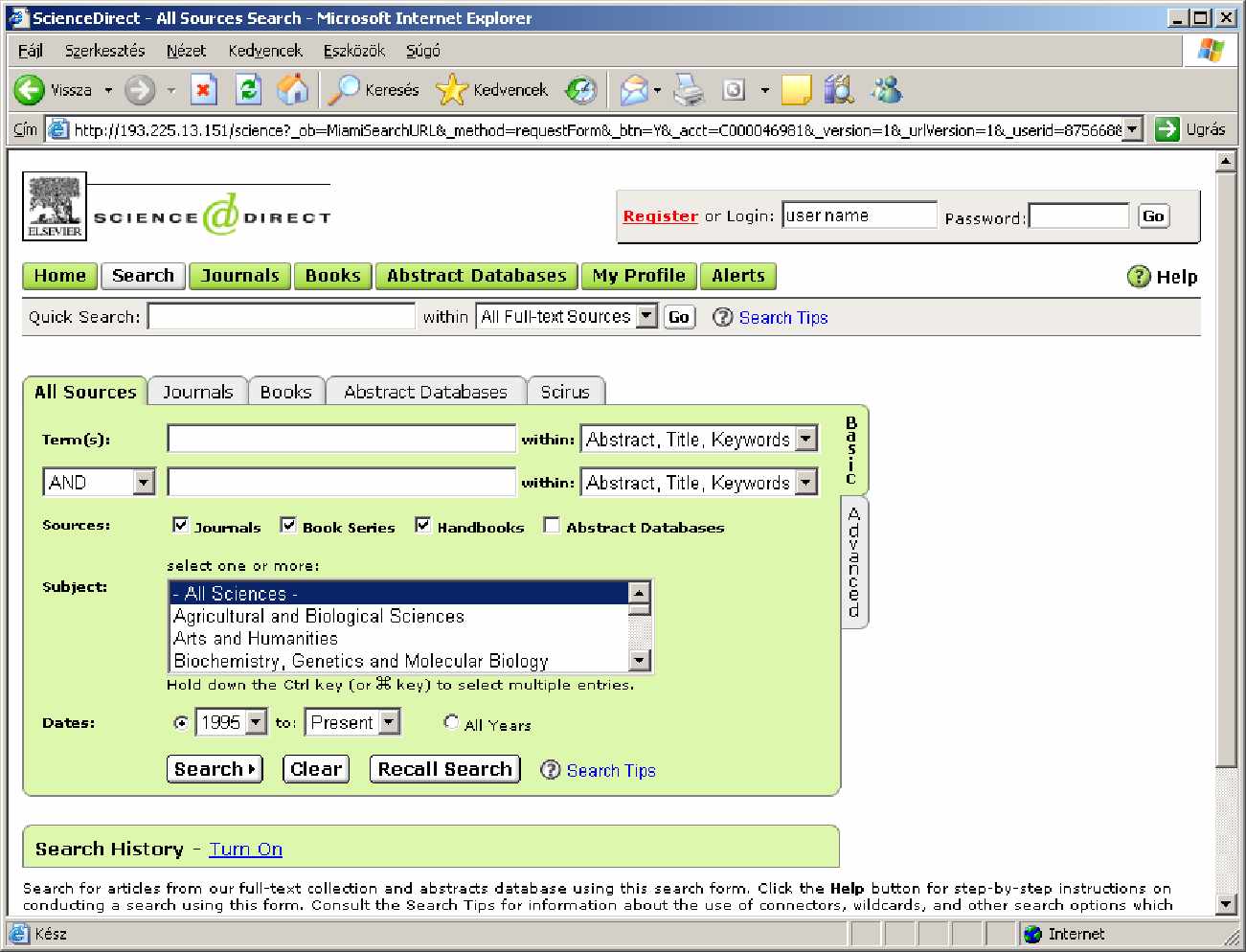The height and width of the screenshot is (952, 1246).
Task: Open the Keresés search magnifier icon
Action: (342, 90)
